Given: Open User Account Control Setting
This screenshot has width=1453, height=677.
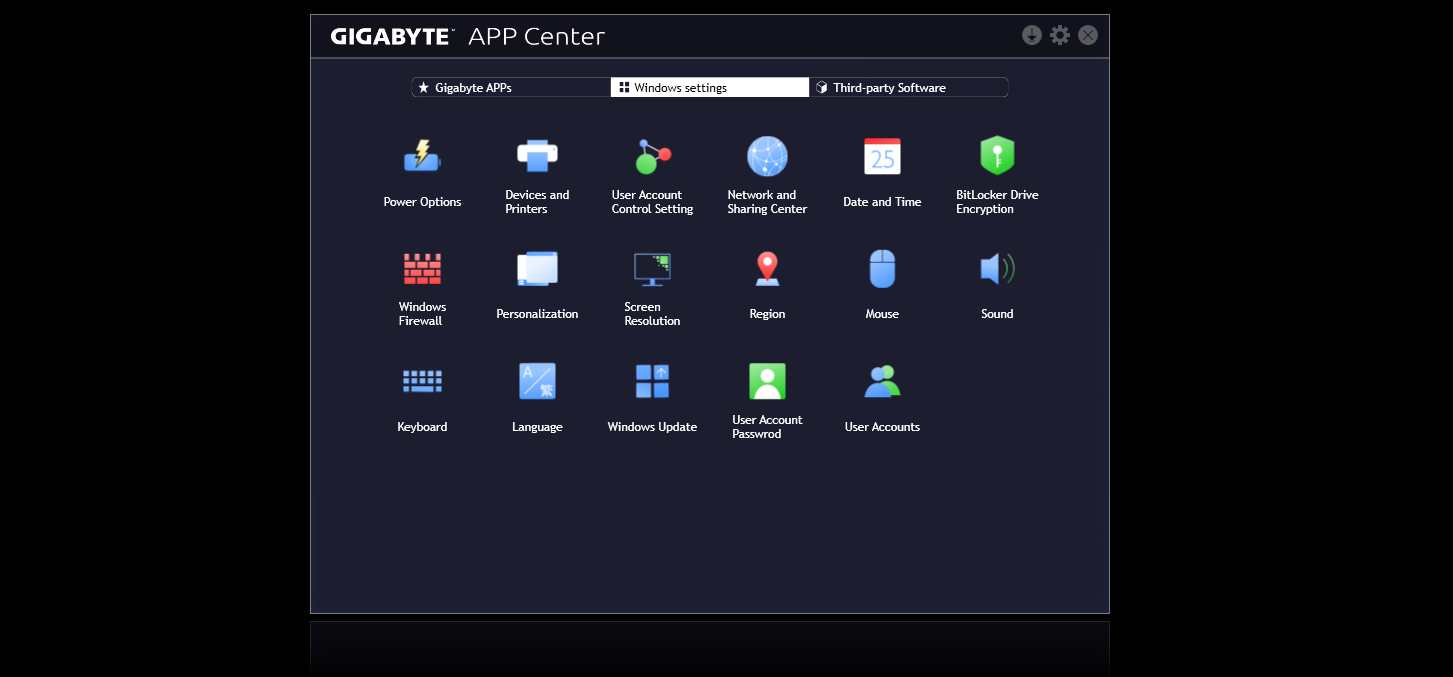Looking at the screenshot, I should (x=652, y=157).
